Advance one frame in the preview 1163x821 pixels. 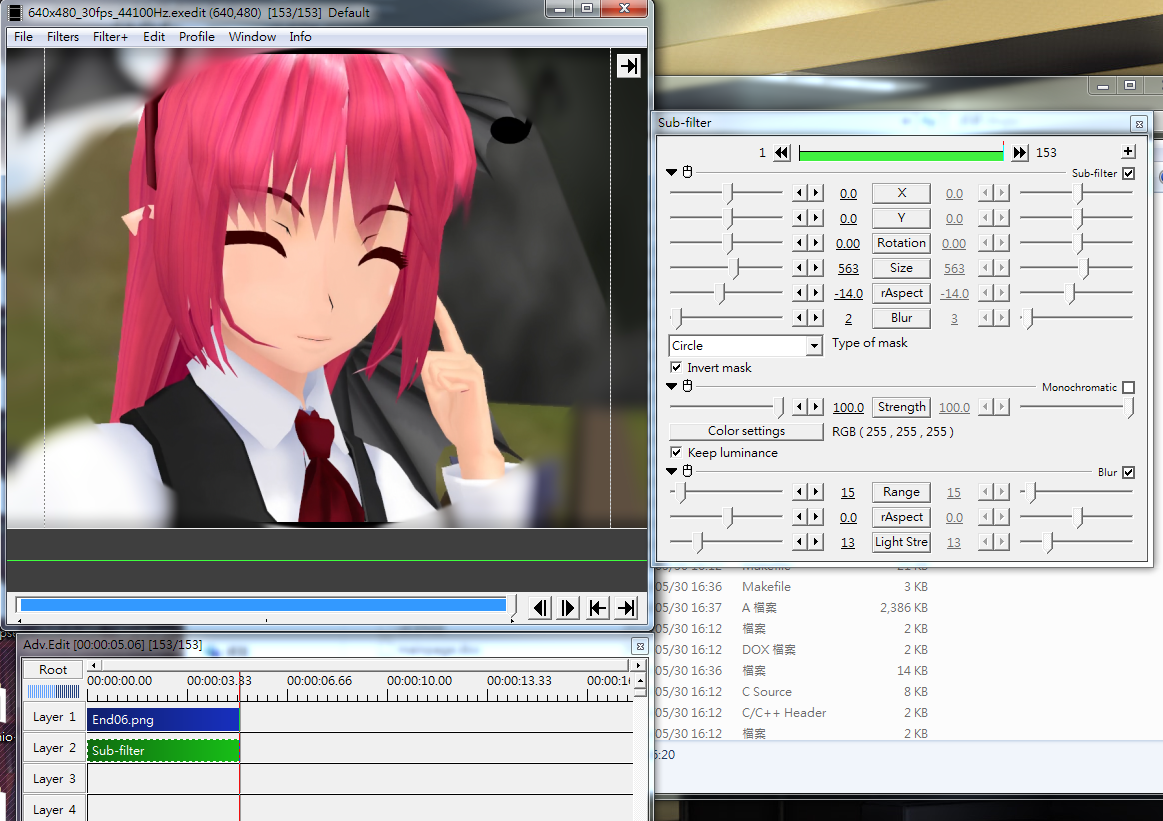point(568,608)
